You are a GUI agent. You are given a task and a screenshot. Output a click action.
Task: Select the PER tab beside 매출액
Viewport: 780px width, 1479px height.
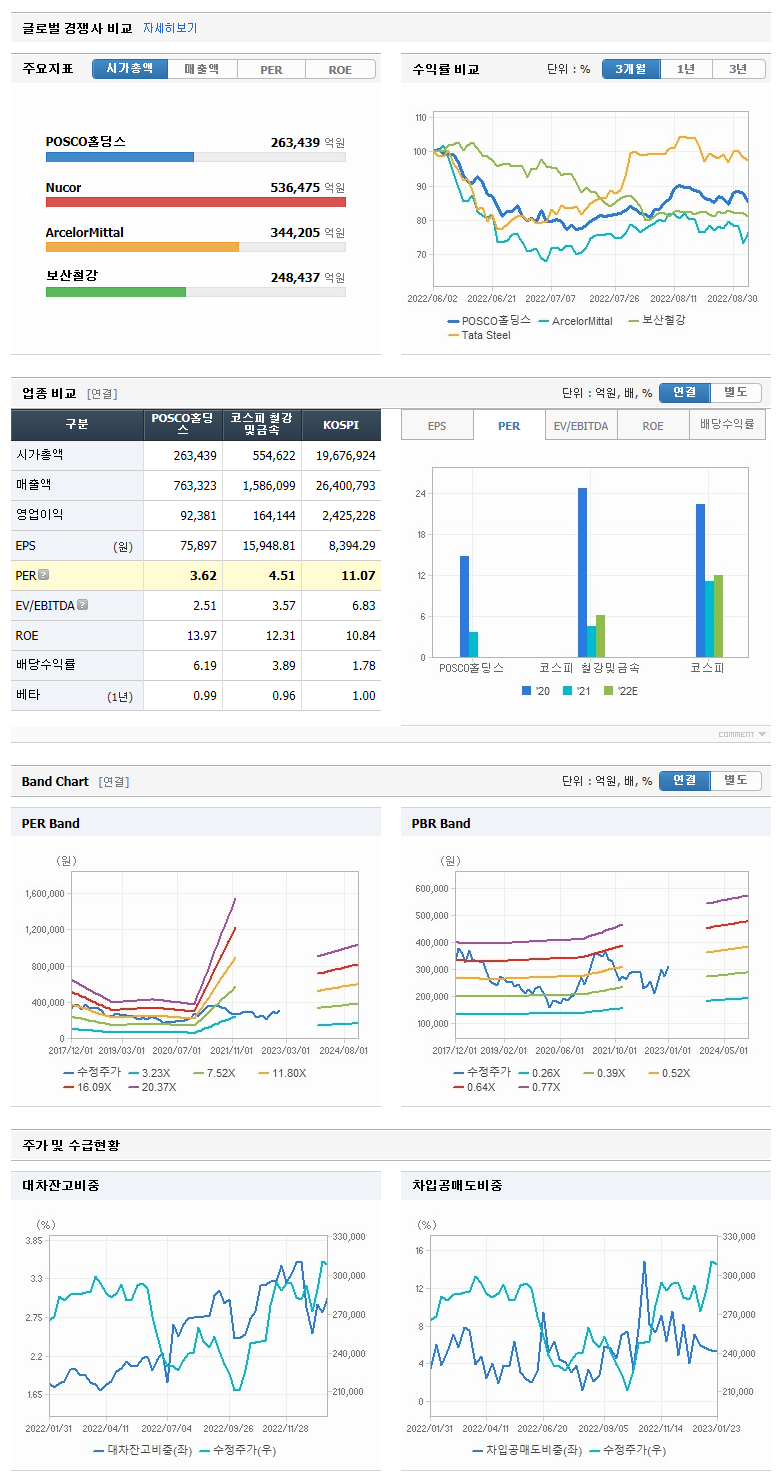271,69
